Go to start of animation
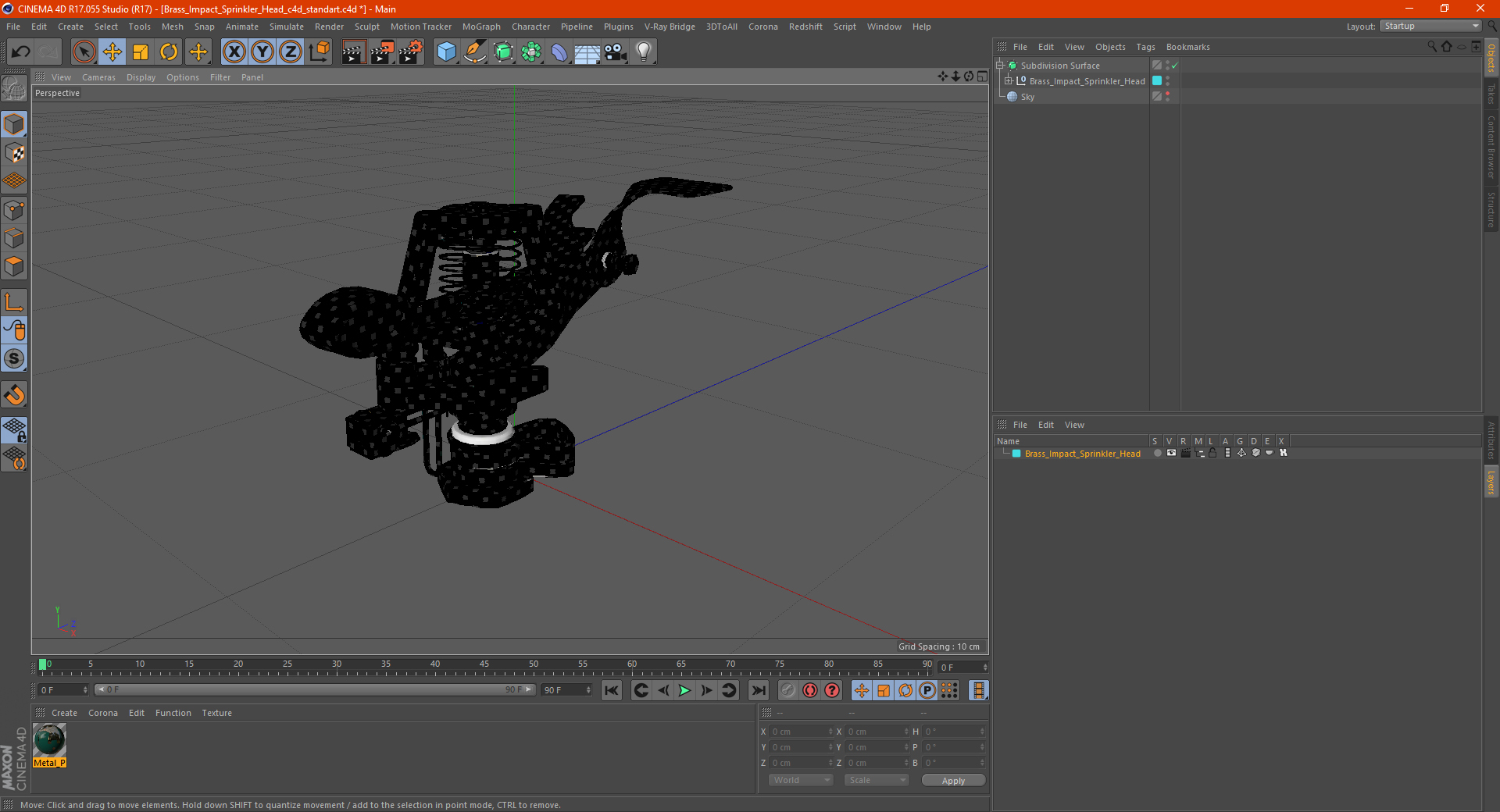Image resolution: width=1500 pixels, height=812 pixels. click(612, 690)
